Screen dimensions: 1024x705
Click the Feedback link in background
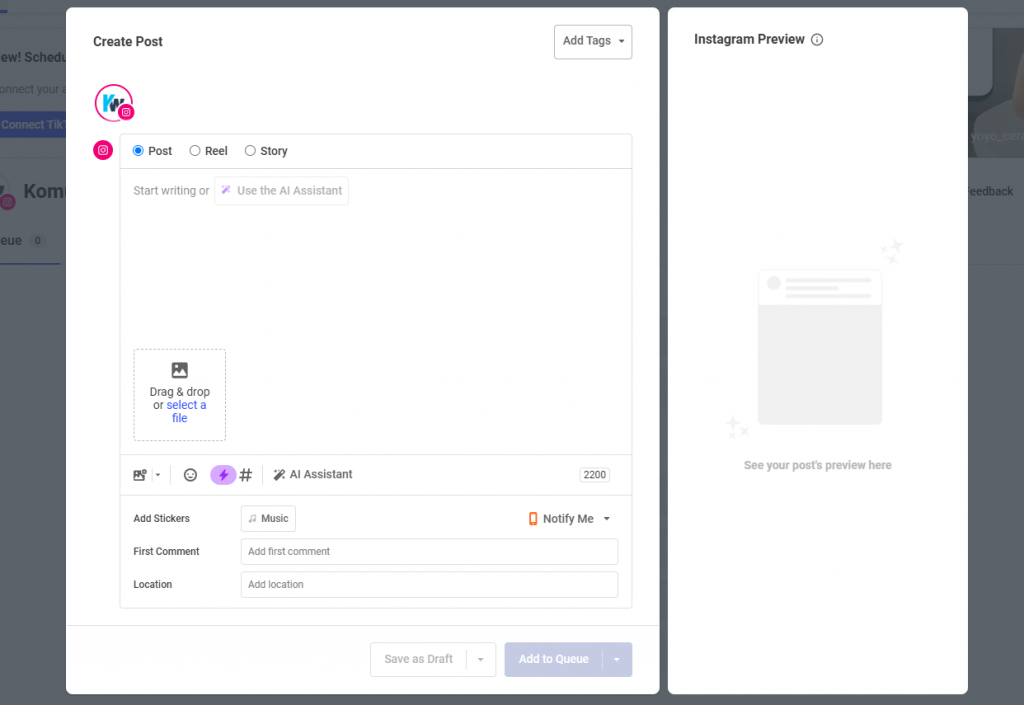coord(990,192)
